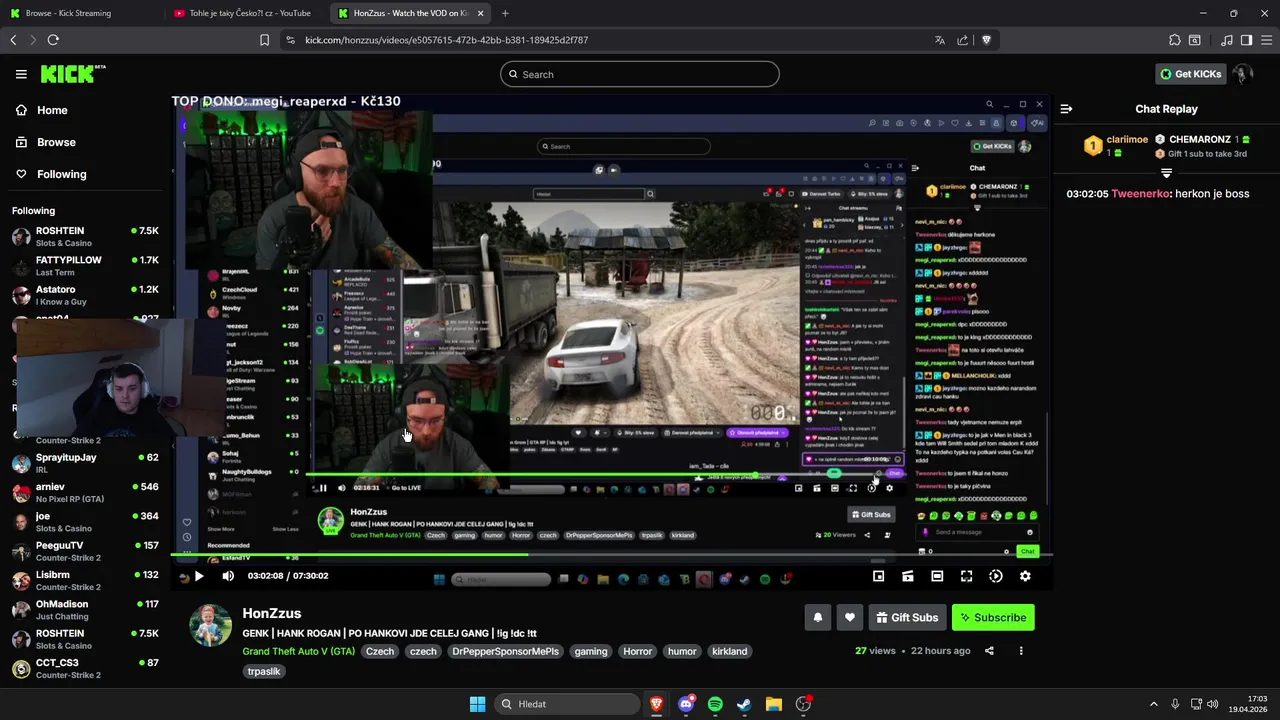
Task: Open joe channel in sidebar
Action: [x=85, y=522]
